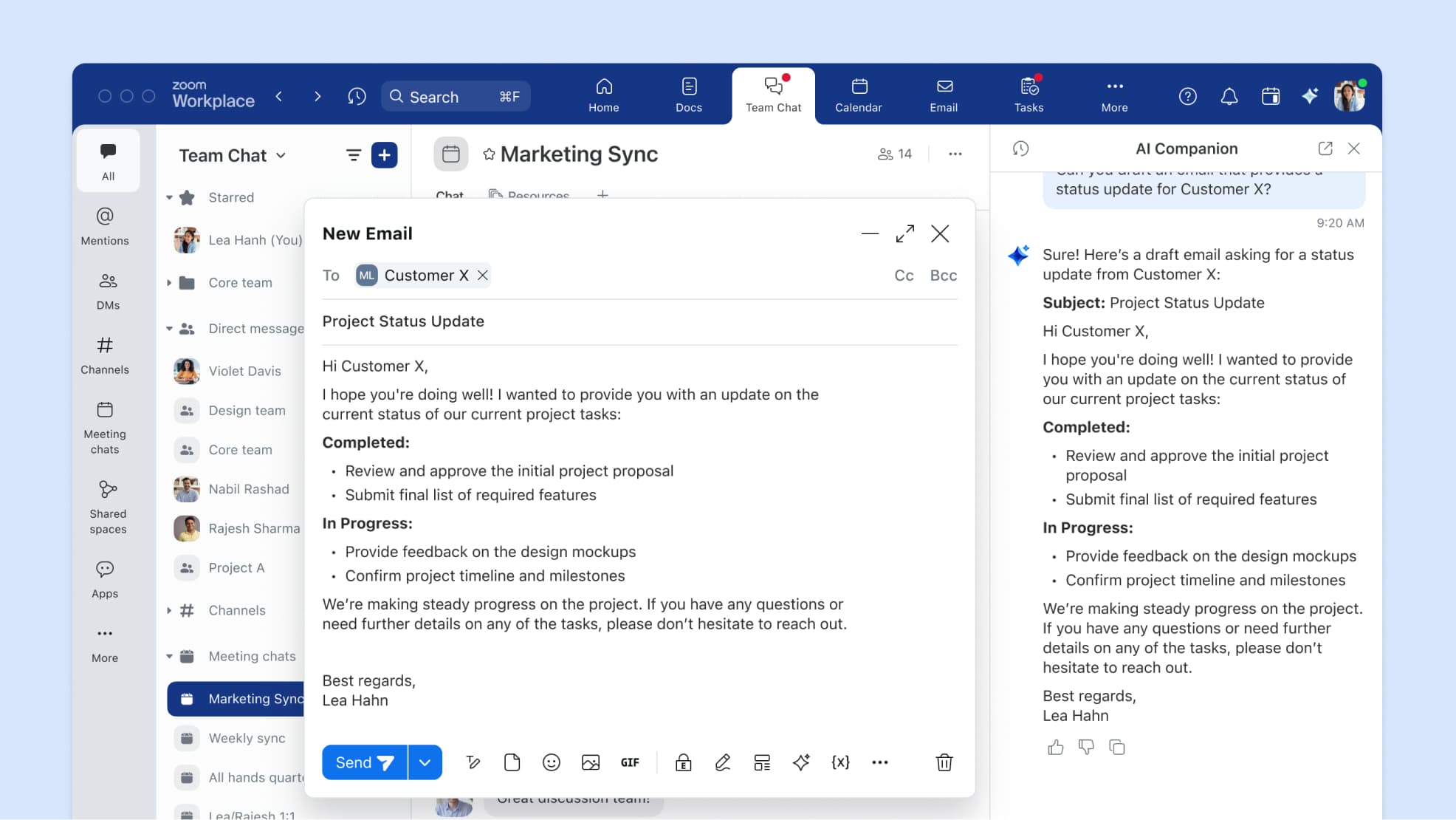
Task: Click the GIF button in email toolbar
Action: (x=630, y=762)
